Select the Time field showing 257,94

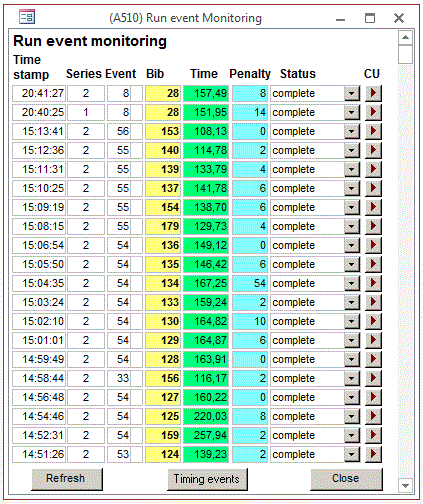point(206,435)
